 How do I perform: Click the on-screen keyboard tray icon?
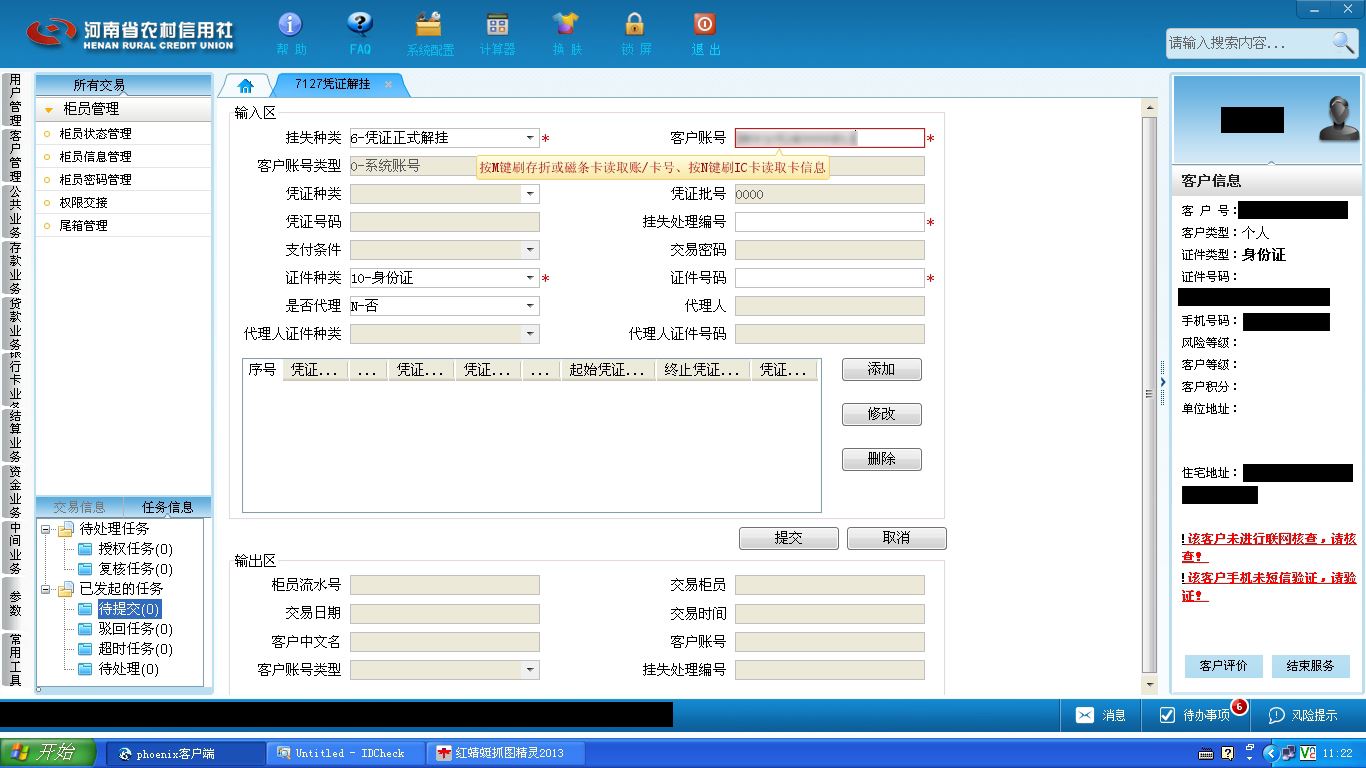pyautogui.click(x=1207, y=753)
